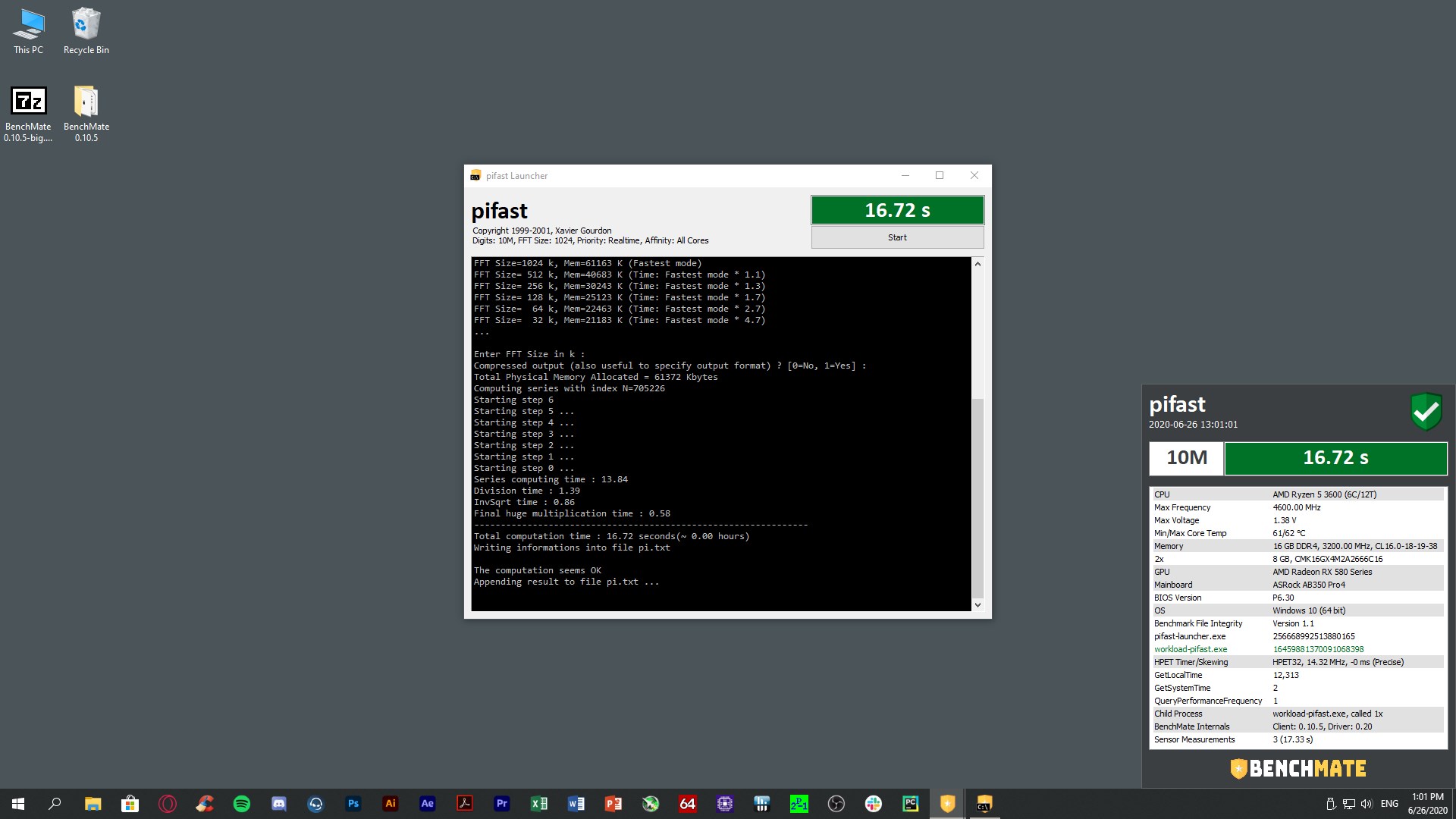Click the timestamp 2020-06-26 13:01:01
1456x819 pixels.
pos(1193,425)
